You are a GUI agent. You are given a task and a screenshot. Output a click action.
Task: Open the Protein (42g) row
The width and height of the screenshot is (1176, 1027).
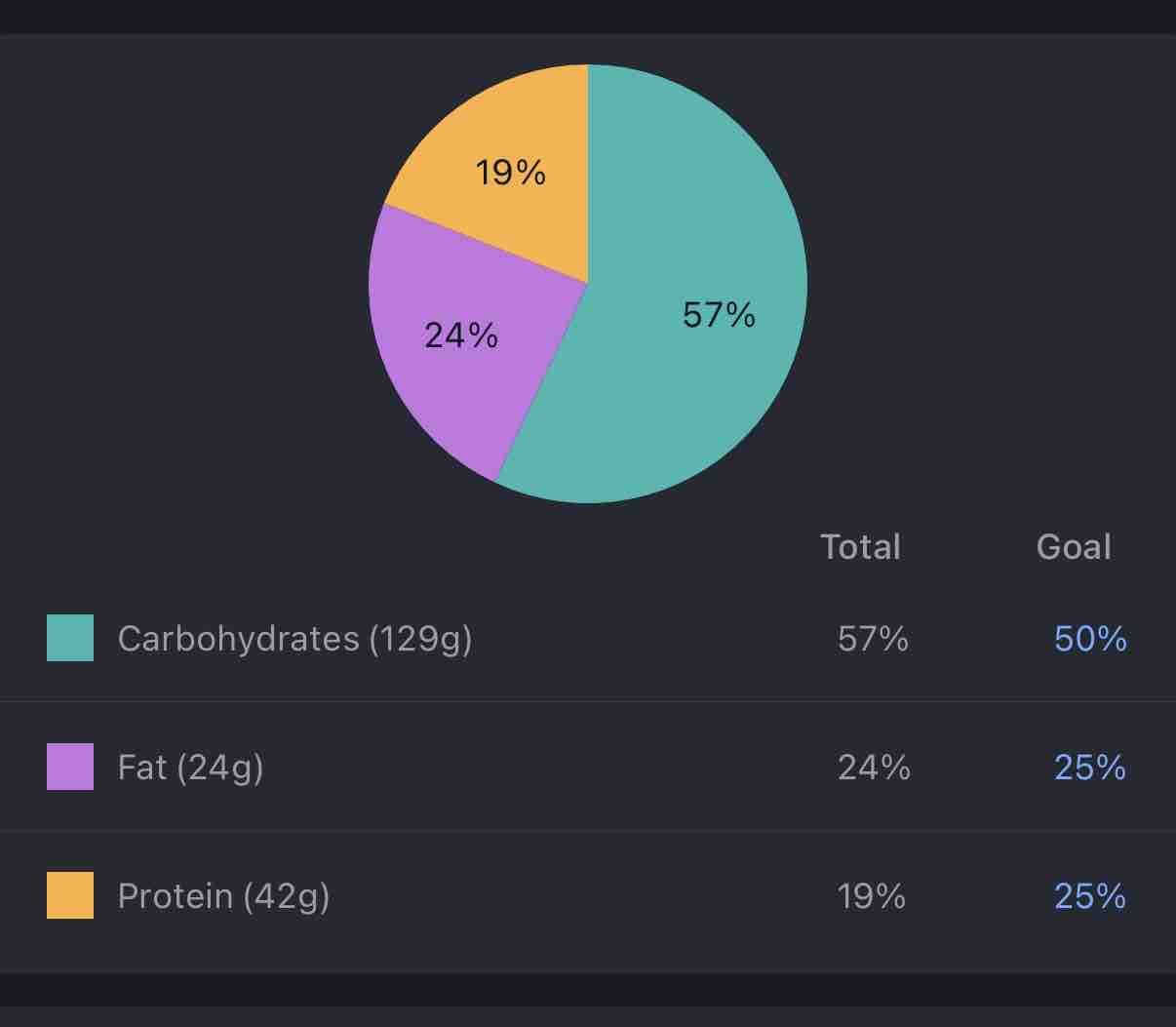(x=223, y=896)
